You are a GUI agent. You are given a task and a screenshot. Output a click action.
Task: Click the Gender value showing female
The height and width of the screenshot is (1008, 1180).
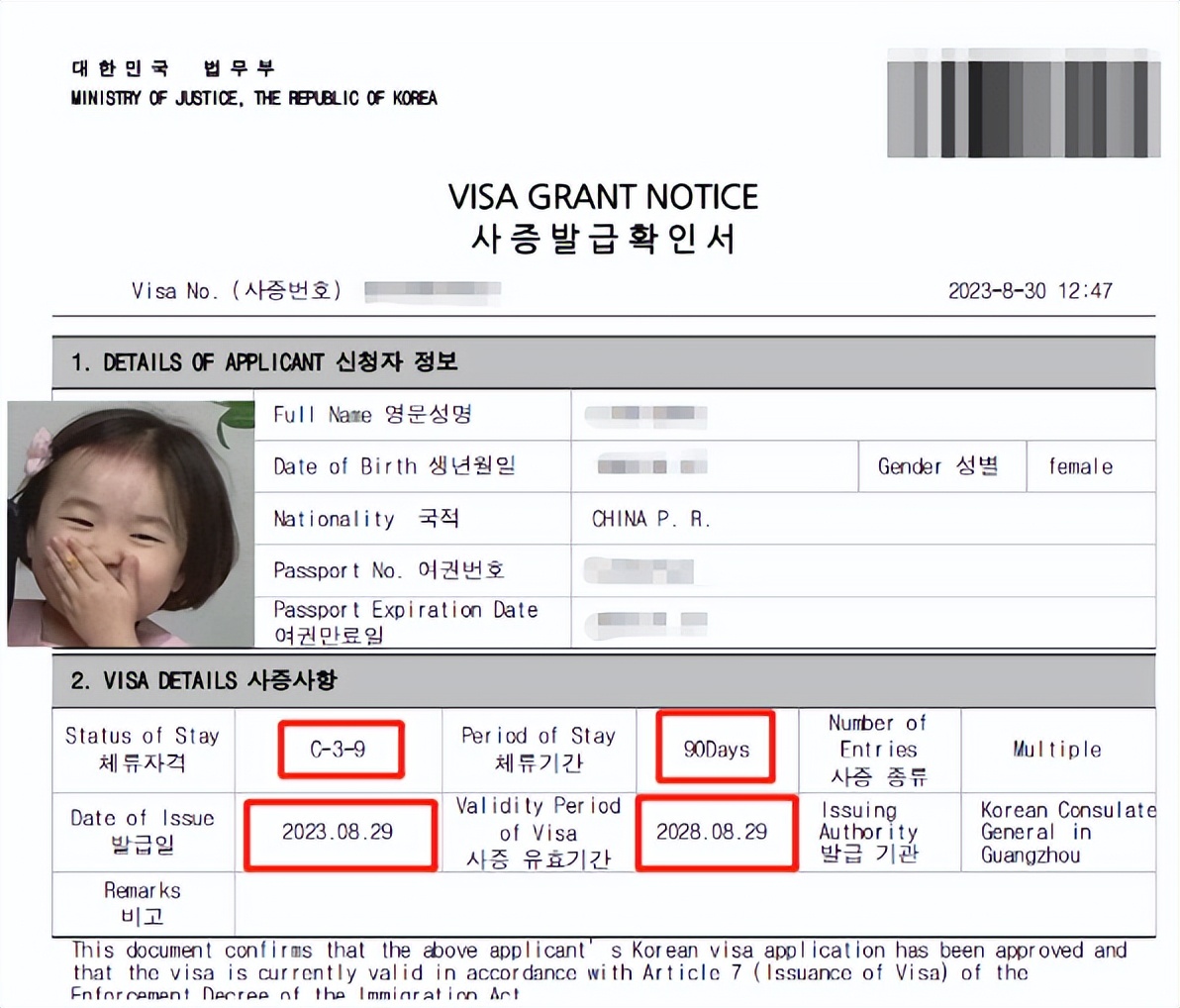click(1077, 466)
